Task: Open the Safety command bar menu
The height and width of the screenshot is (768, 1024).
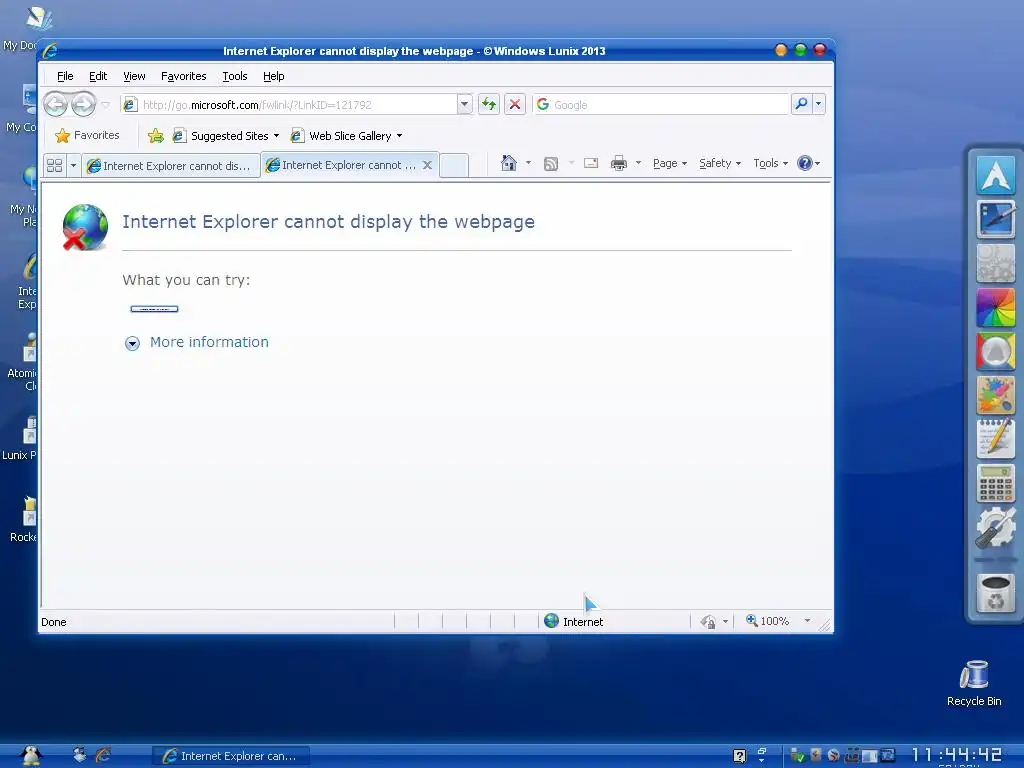Action: [x=720, y=163]
